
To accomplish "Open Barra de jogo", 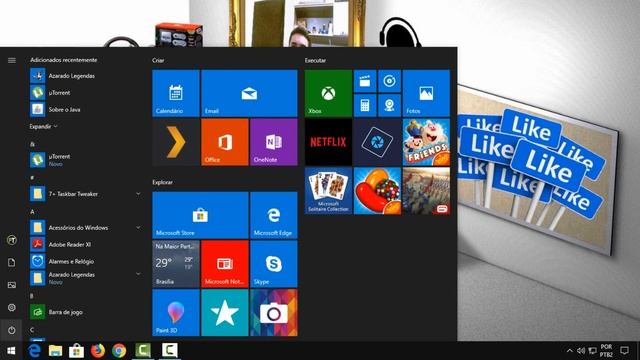I will point(86,312).
